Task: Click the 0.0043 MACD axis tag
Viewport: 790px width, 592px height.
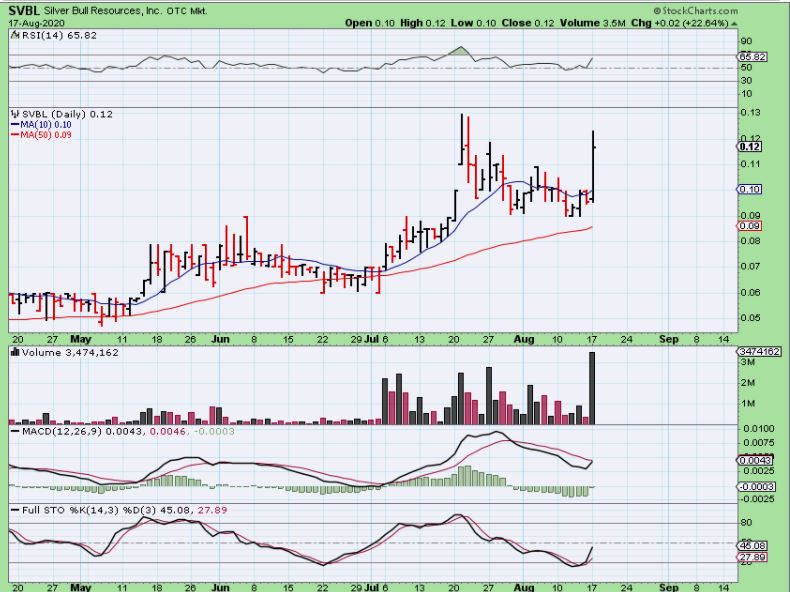Action: point(756,461)
